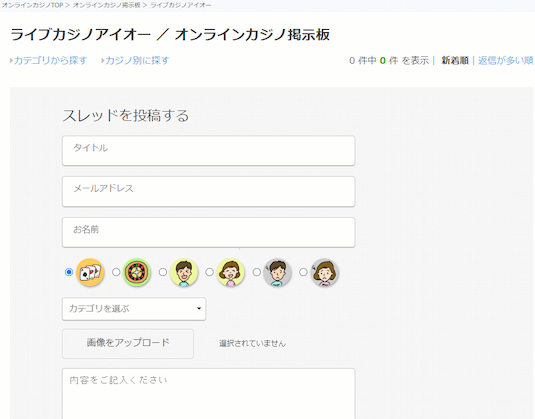Select radio button beside sad girl avatar

(303, 272)
